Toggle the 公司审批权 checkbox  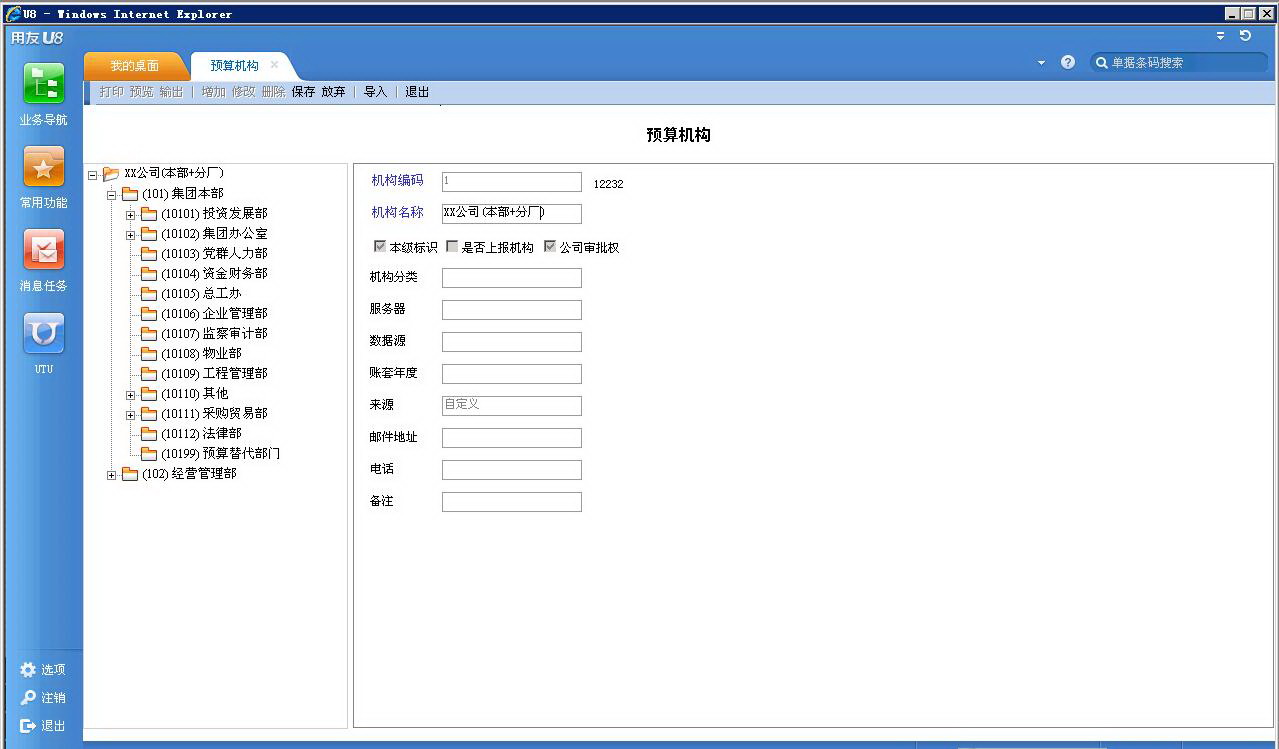click(x=550, y=246)
